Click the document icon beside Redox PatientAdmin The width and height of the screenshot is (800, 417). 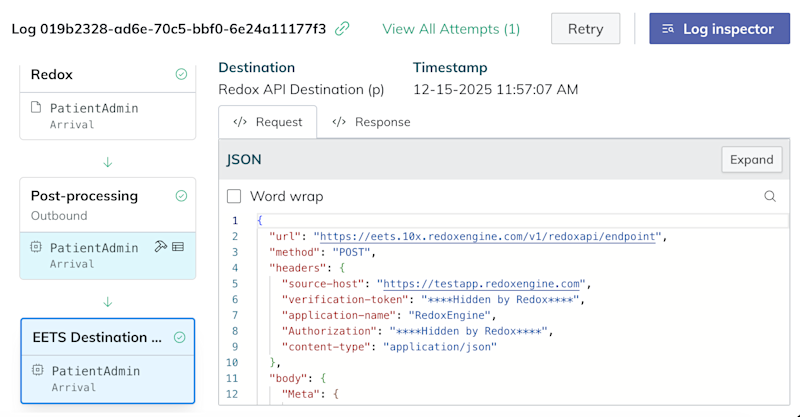pyautogui.click(x=36, y=107)
